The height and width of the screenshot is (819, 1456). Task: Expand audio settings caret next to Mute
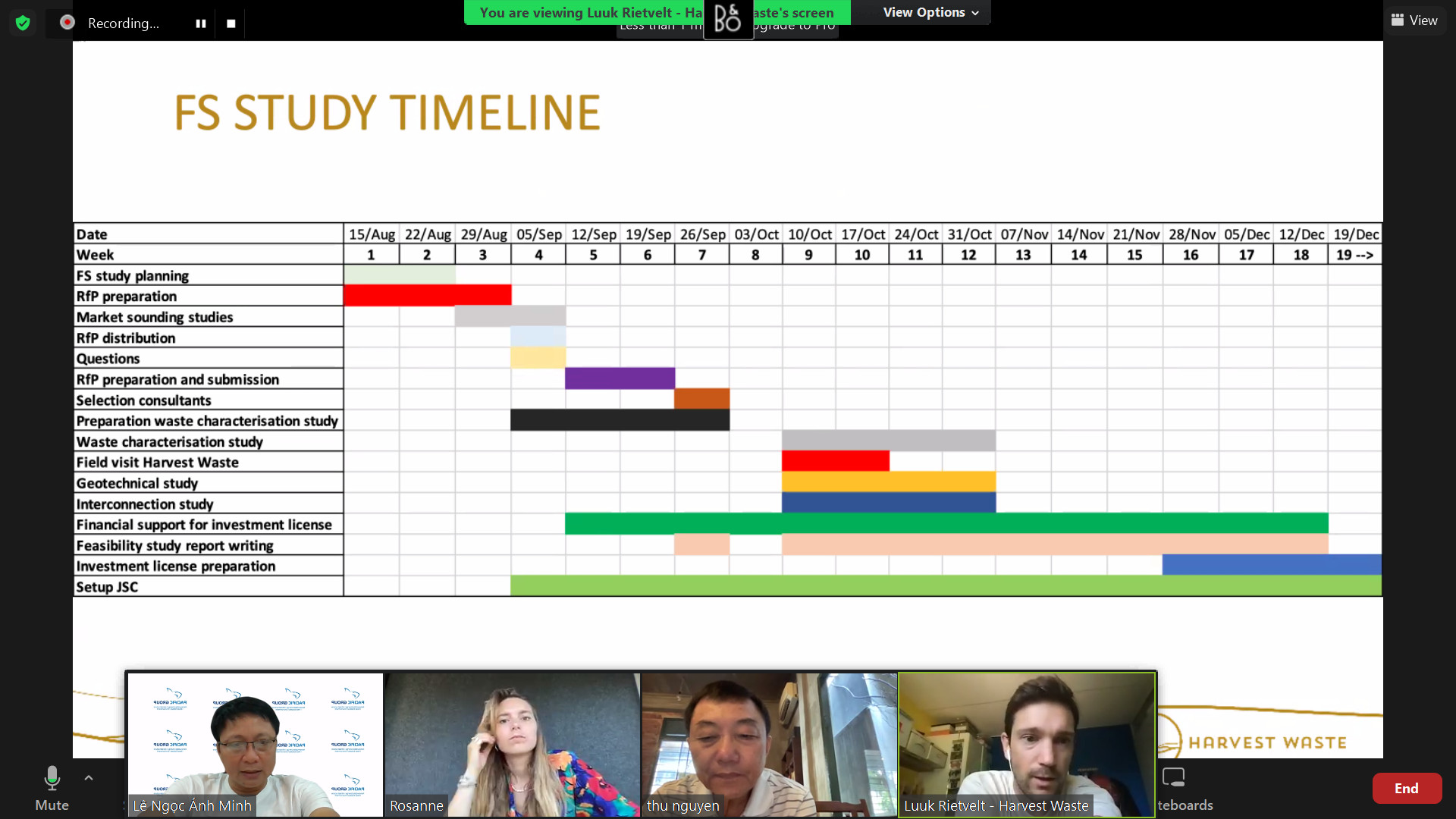click(x=89, y=778)
